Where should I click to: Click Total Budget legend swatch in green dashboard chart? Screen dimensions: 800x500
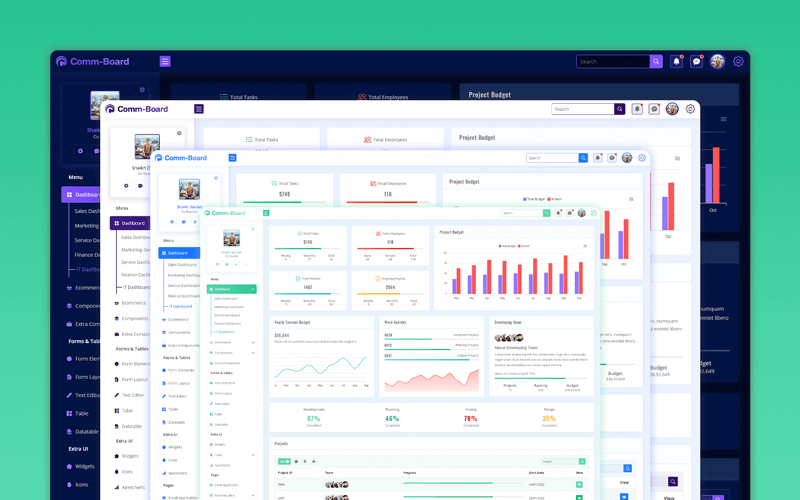point(500,245)
